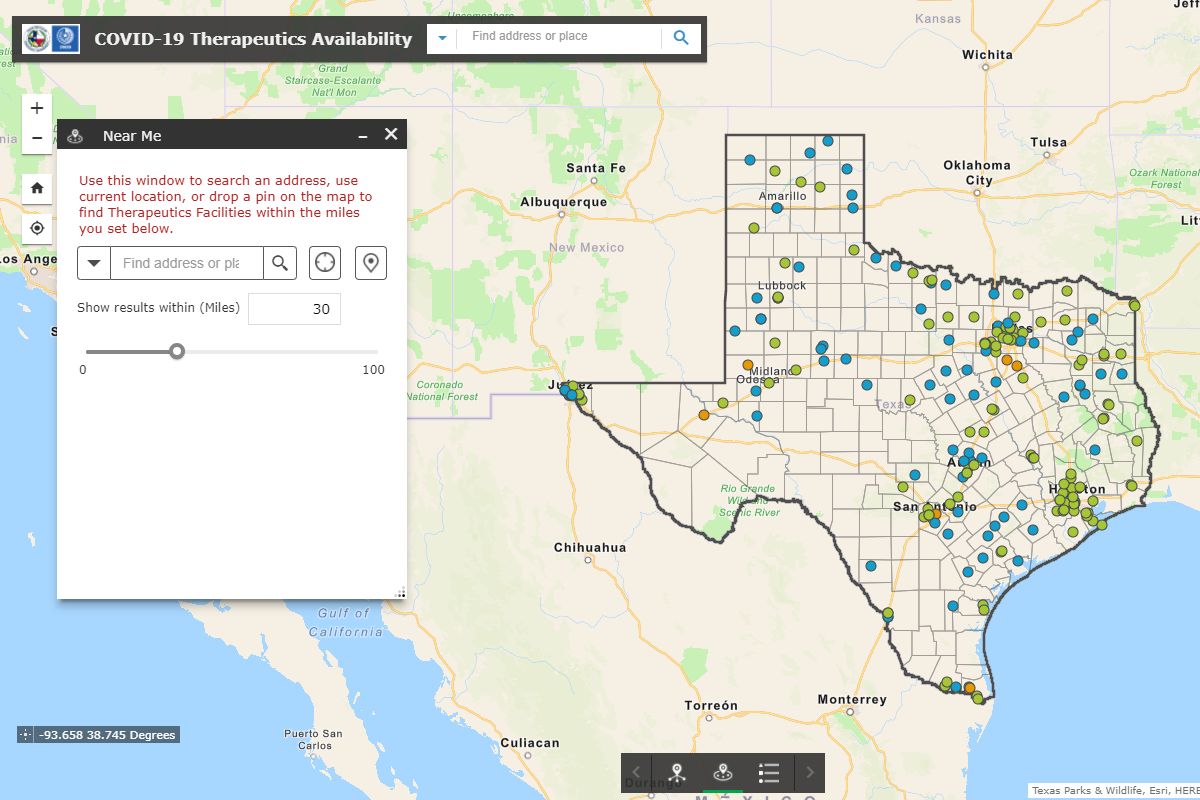This screenshot has width=1200, height=800.
Task: Click the Santa Fe city label
Action: [x=596, y=168]
